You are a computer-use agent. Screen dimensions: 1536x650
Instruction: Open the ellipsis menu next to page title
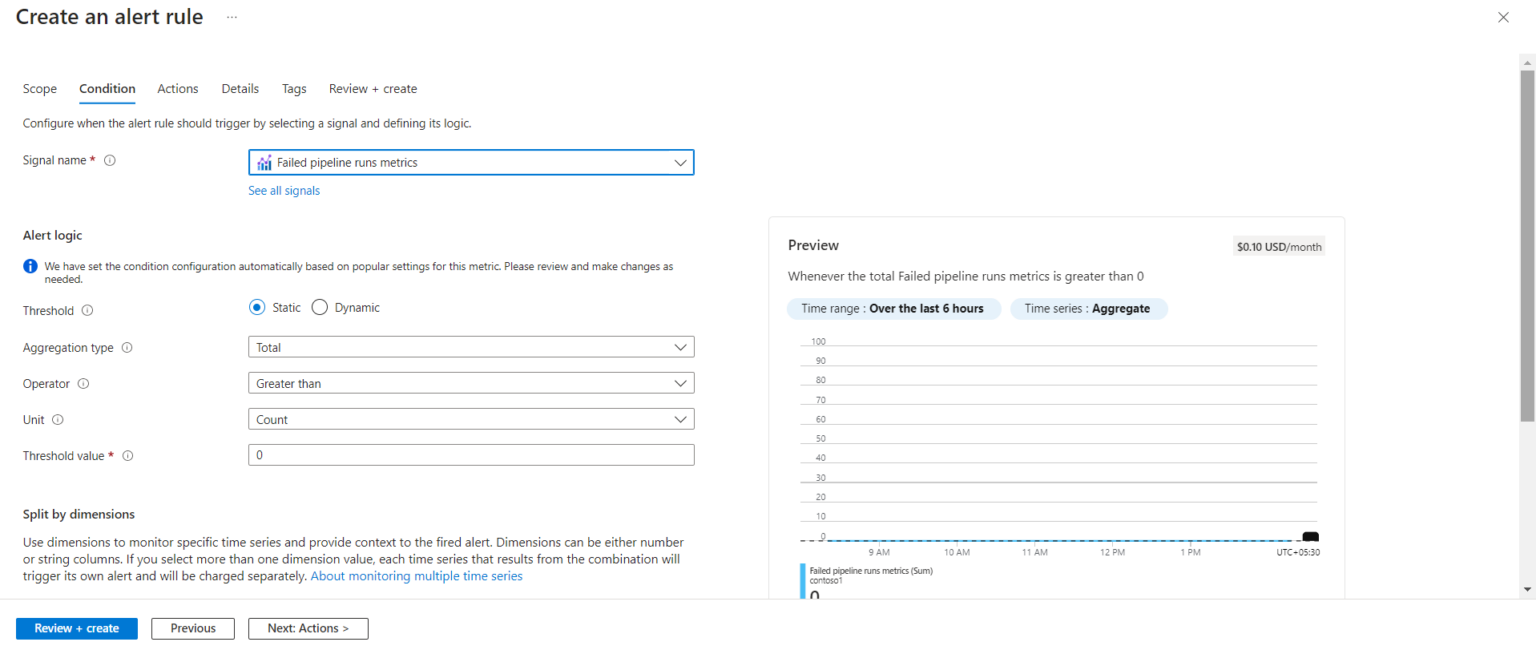[231, 17]
